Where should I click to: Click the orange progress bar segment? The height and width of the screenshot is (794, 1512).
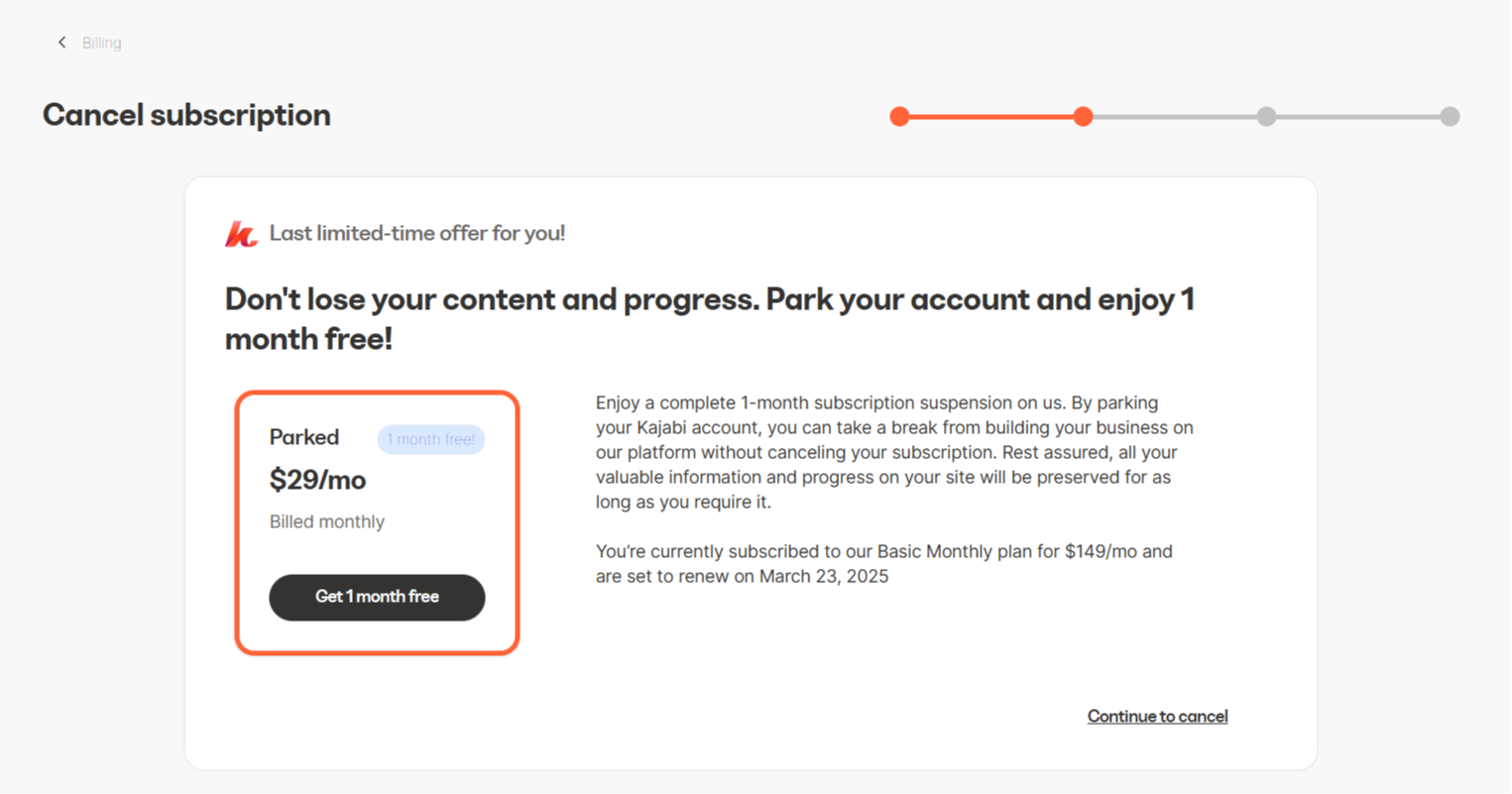(x=991, y=117)
